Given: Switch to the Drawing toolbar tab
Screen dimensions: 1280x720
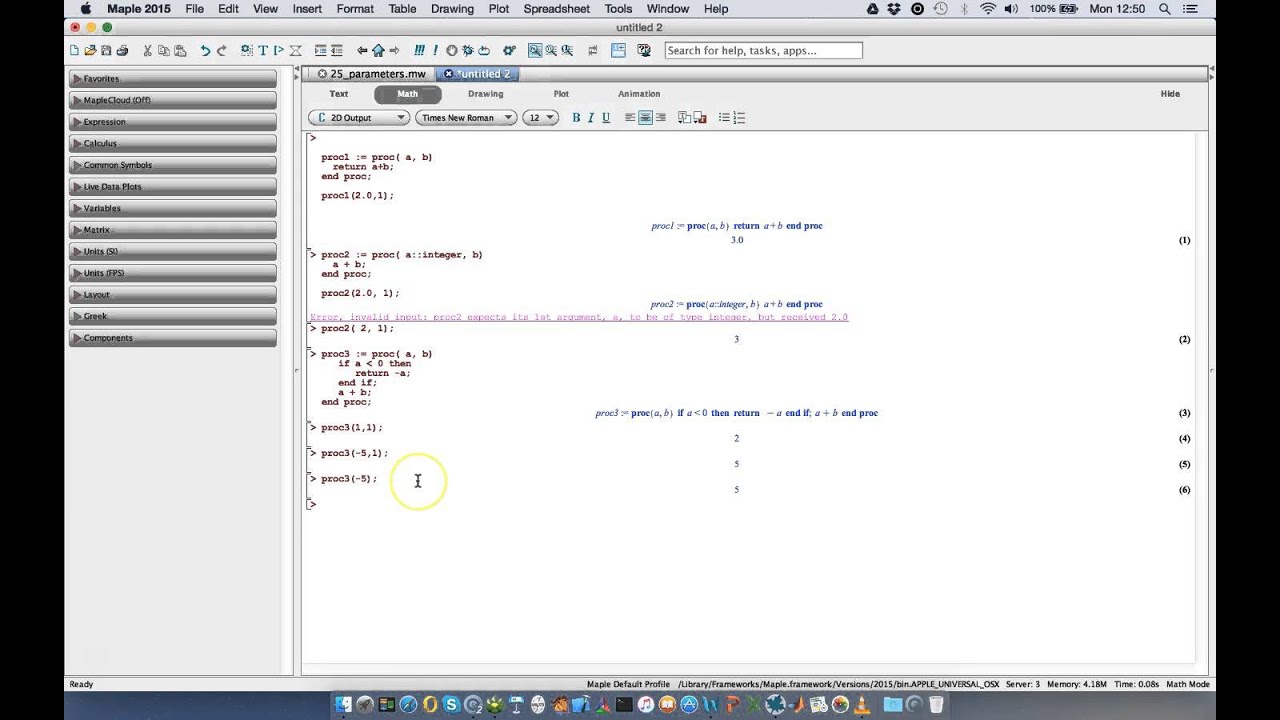Looking at the screenshot, I should (x=486, y=94).
